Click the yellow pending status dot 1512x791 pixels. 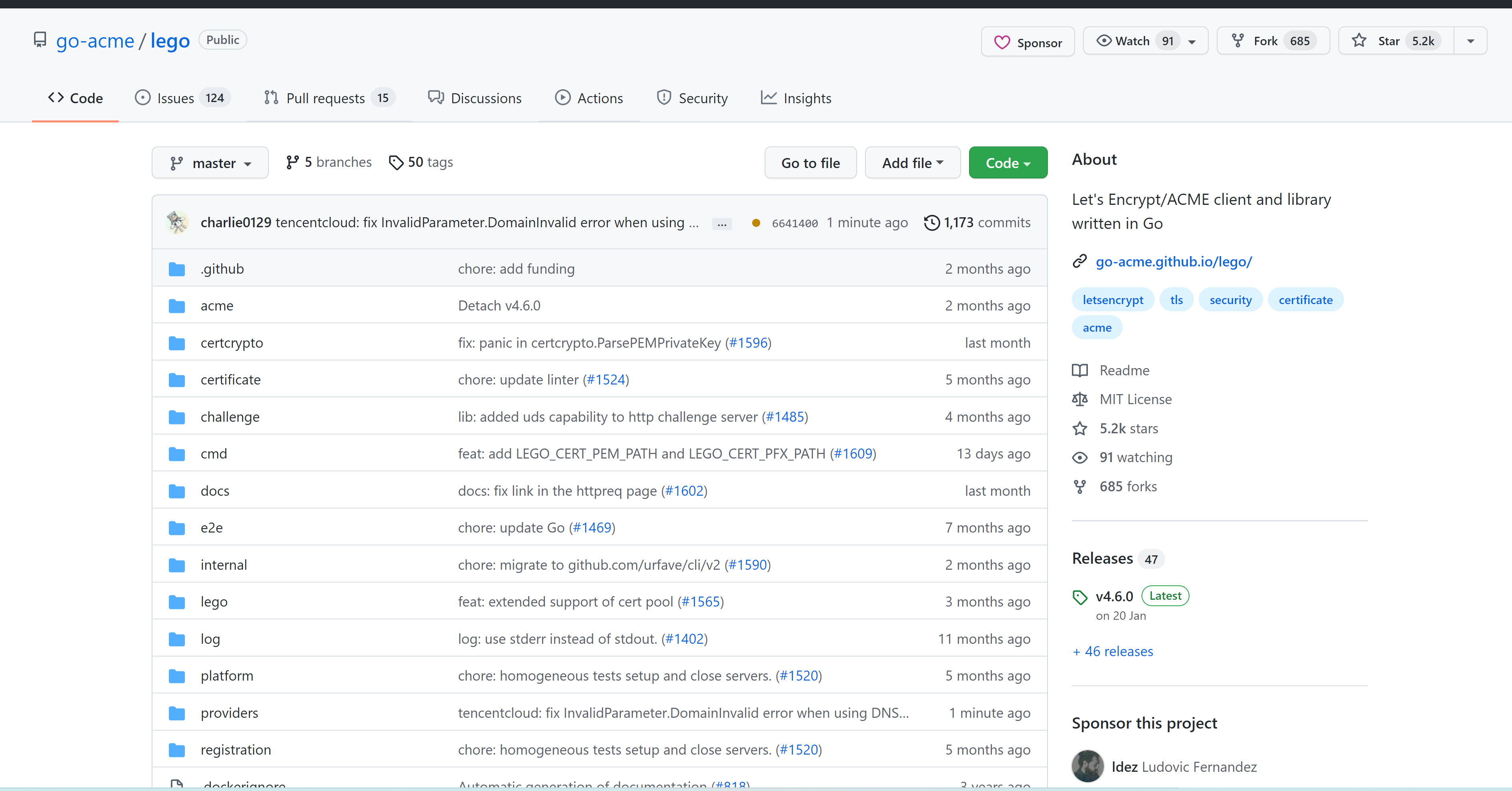click(756, 223)
